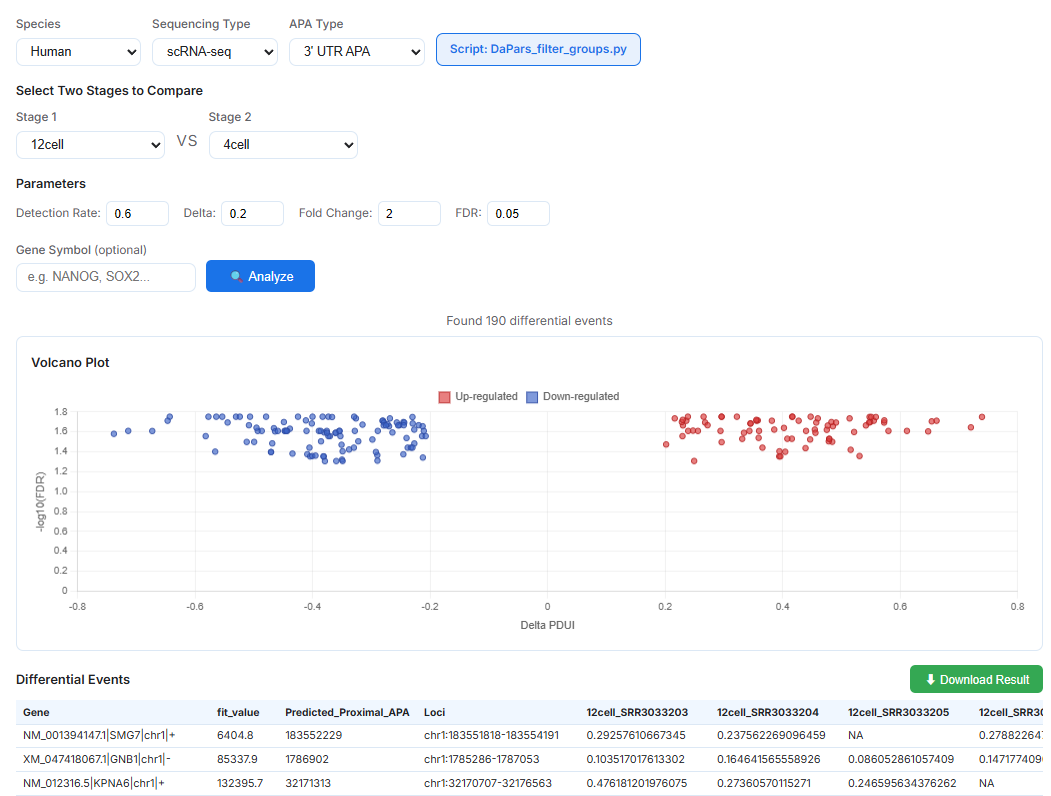Click the Fold Change input field
The height and width of the screenshot is (796, 1051).
tap(410, 214)
